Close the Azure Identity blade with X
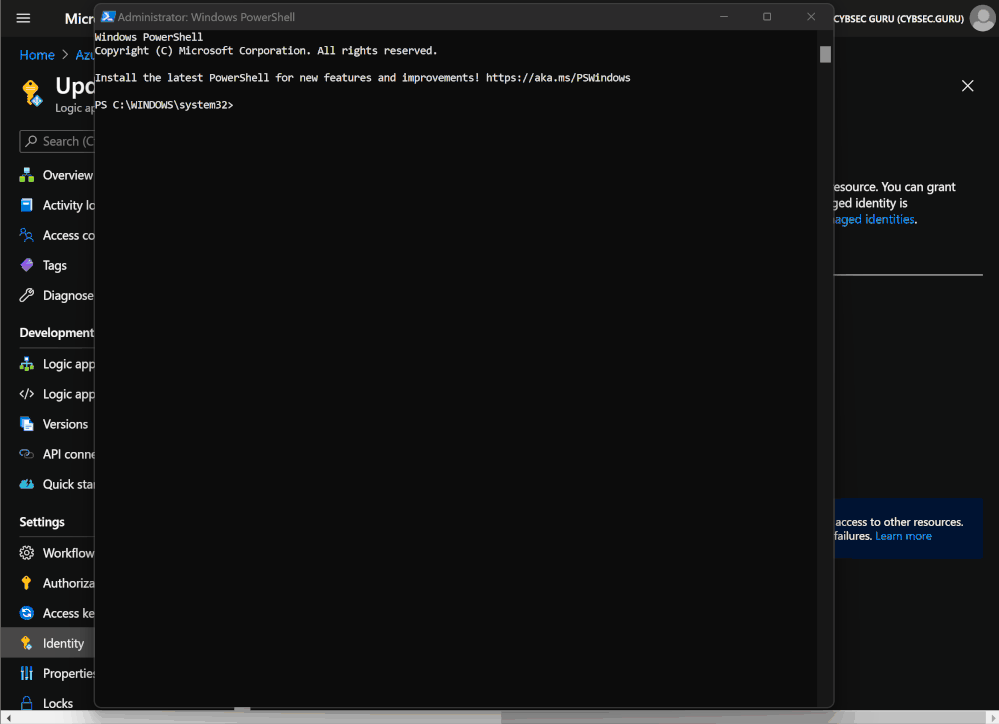Viewport: 999px width, 724px height. [x=967, y=86]
